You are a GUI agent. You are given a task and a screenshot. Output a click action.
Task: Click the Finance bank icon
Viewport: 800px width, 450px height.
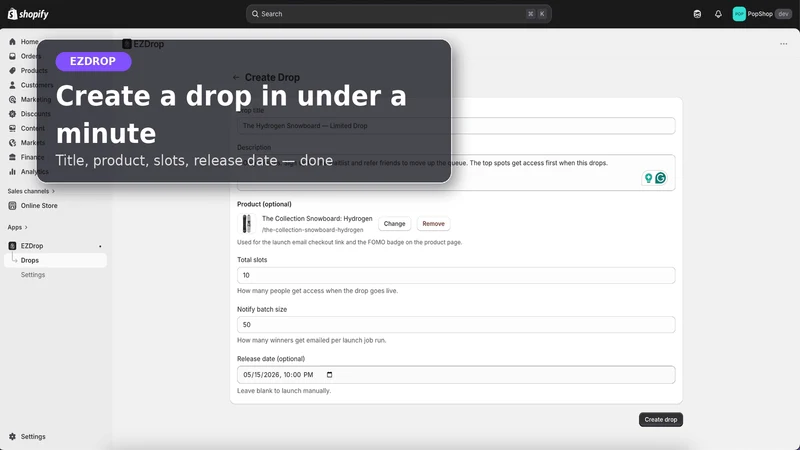tap(12, 157)
